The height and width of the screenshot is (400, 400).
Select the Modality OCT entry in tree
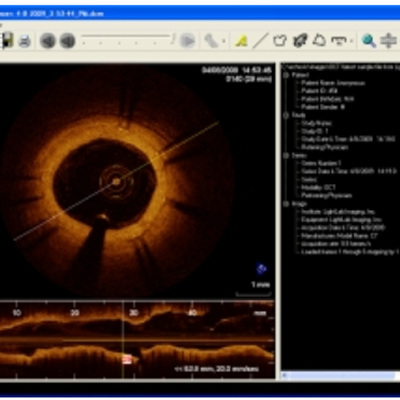pyautogui.click(x=318, y=187)
